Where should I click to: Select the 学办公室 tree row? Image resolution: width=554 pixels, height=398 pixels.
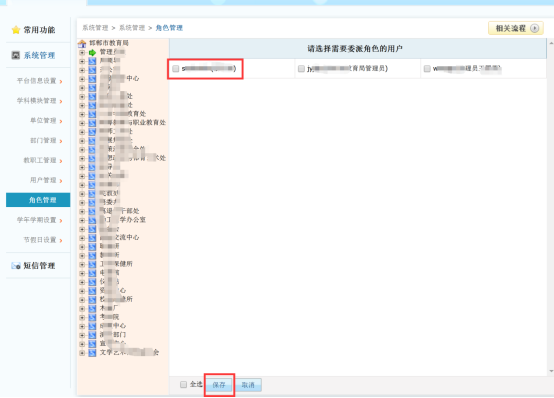pos(123,220)
